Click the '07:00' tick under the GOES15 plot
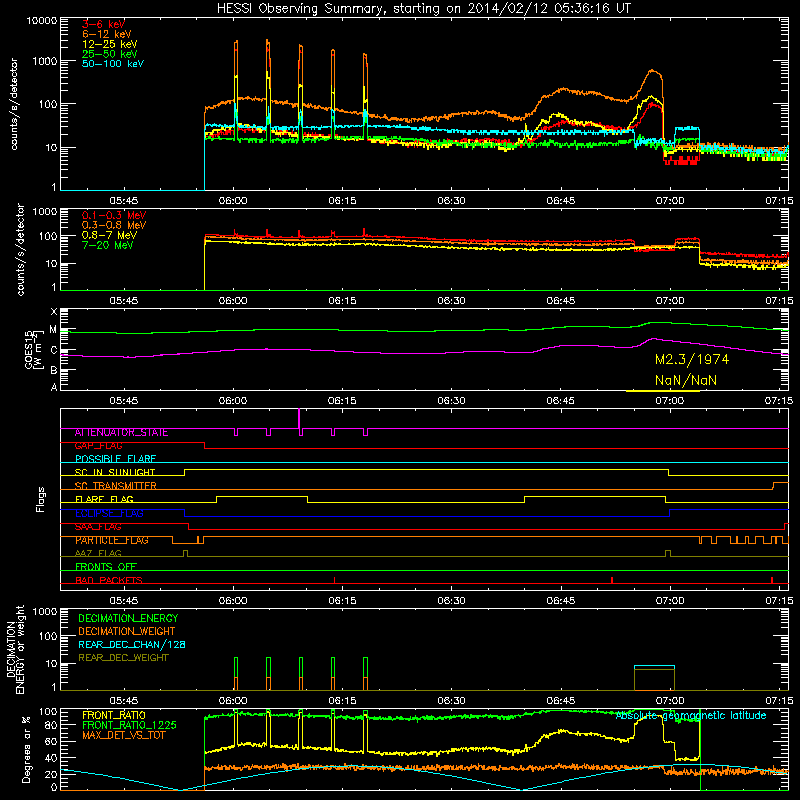Viewport: 800px width, 800px height. point(670,401)
